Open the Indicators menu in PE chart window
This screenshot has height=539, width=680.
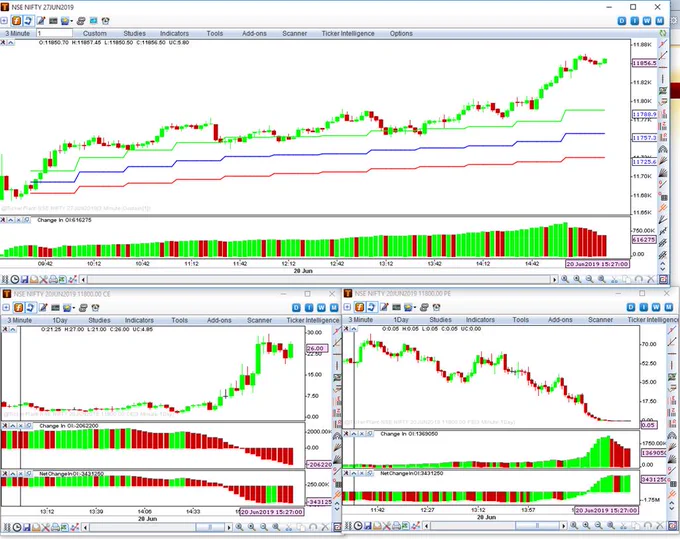click(480, 320)
